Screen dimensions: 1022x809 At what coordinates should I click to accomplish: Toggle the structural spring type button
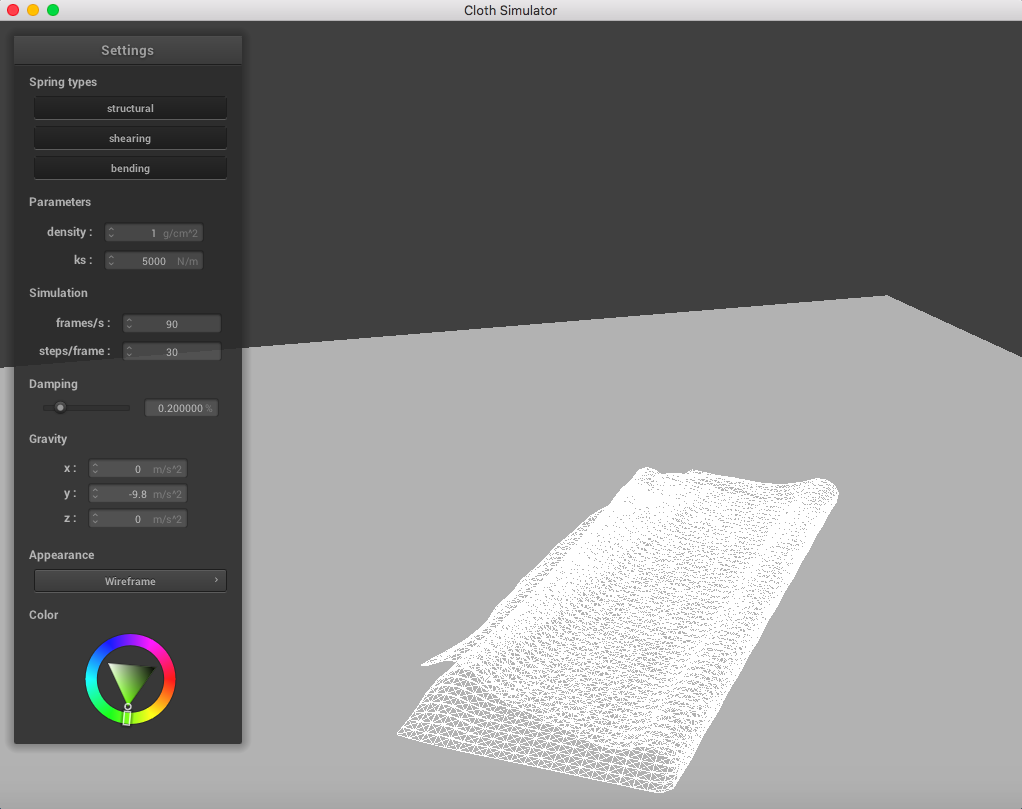click(x=130, y=108)
